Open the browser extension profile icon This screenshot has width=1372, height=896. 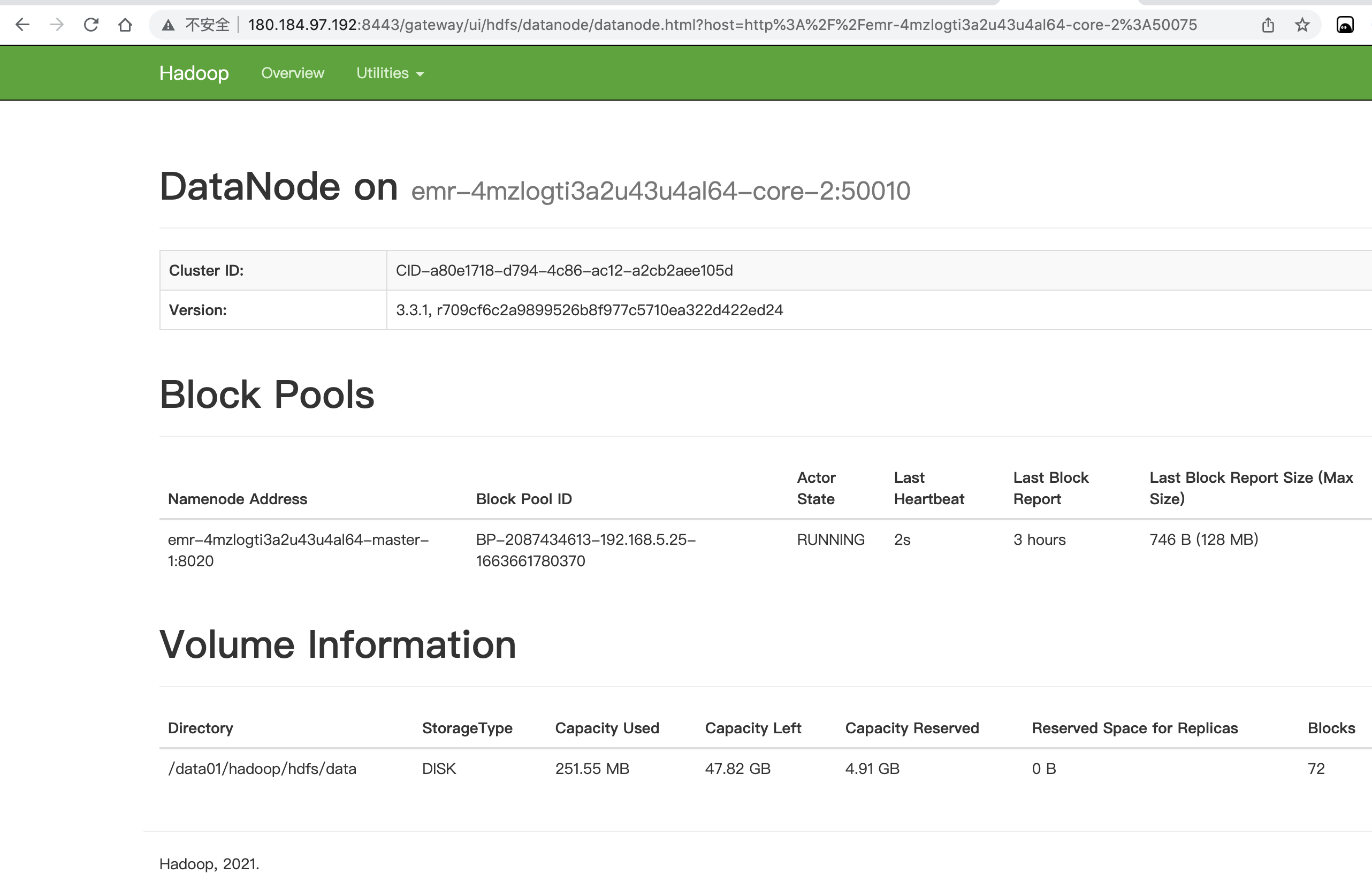[x=1345, y=25]
